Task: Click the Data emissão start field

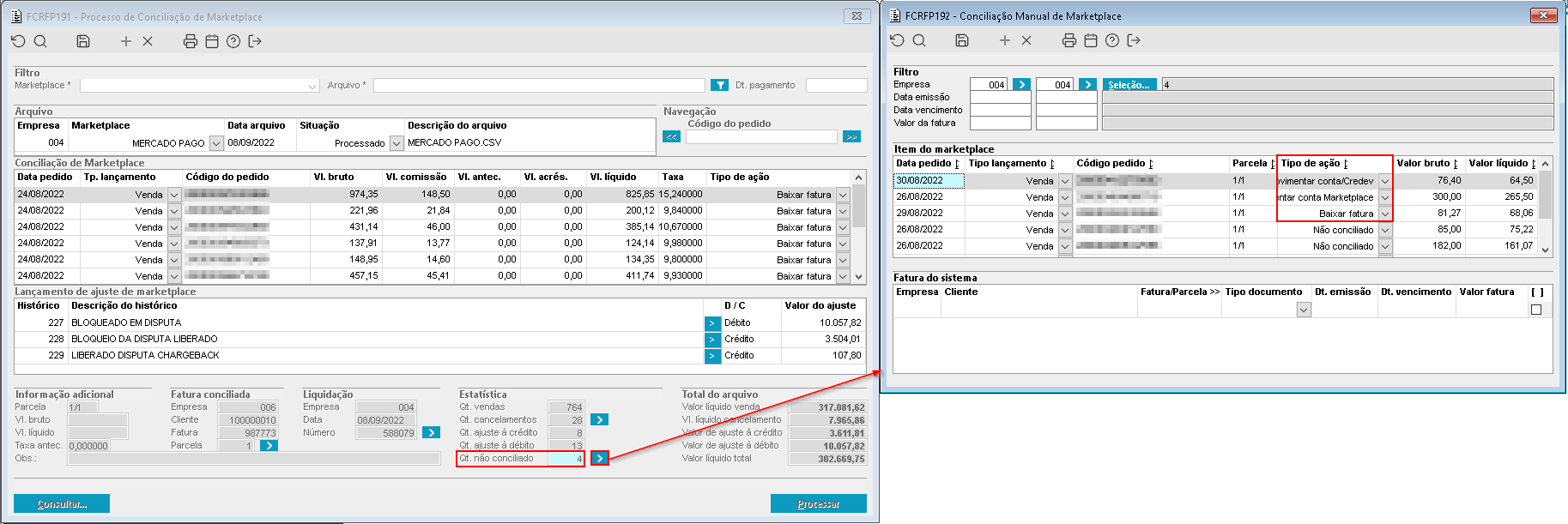Action: click(1000, 97)
